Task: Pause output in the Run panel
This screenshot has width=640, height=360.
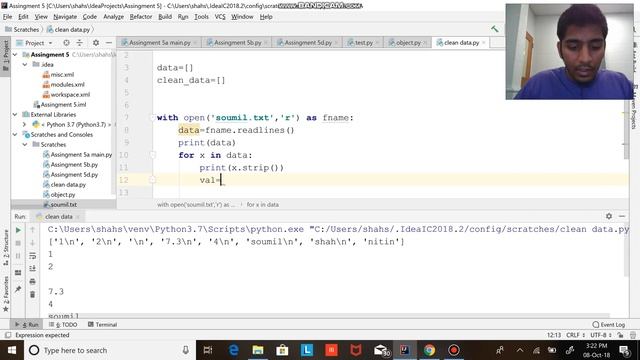Action: pyautogui.click(x=18, y=256)
